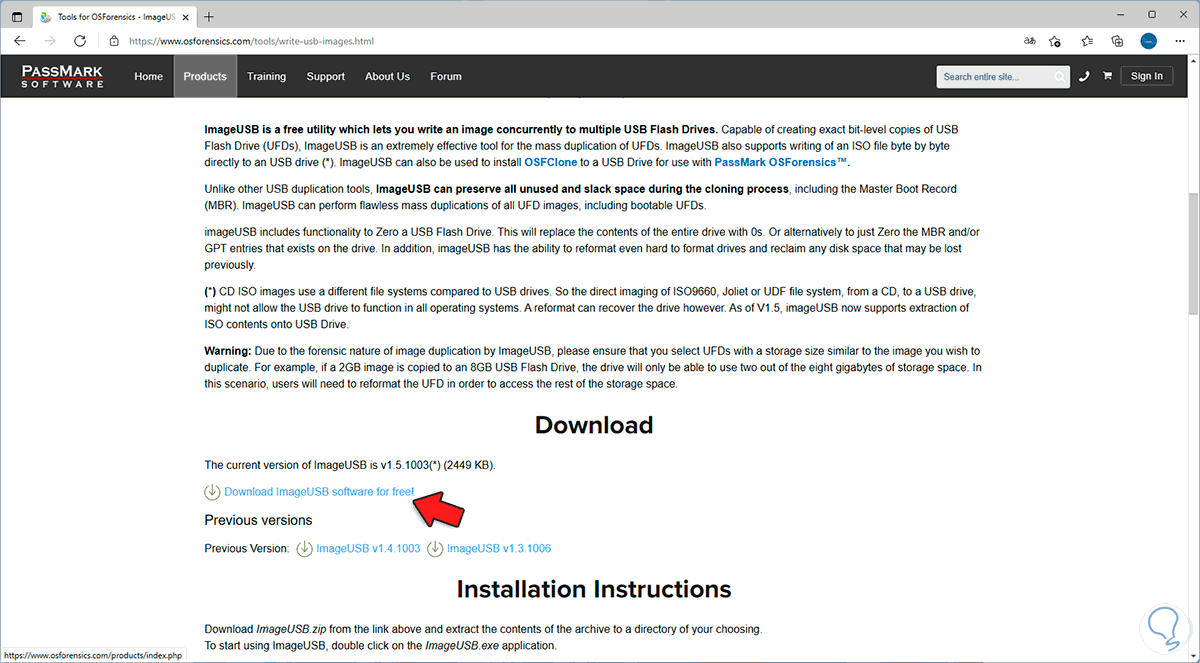Open the Forum menu item

point(446,76)
